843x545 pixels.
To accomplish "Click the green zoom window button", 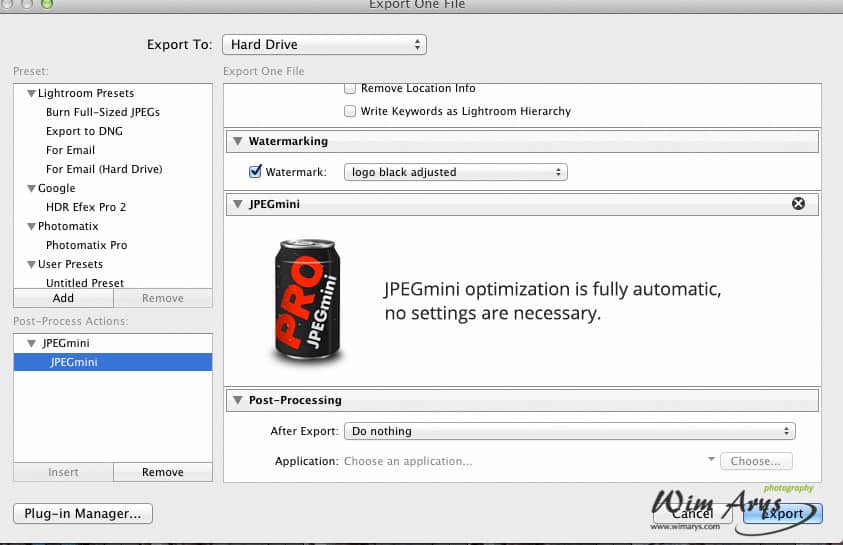I will pos(47,3).
